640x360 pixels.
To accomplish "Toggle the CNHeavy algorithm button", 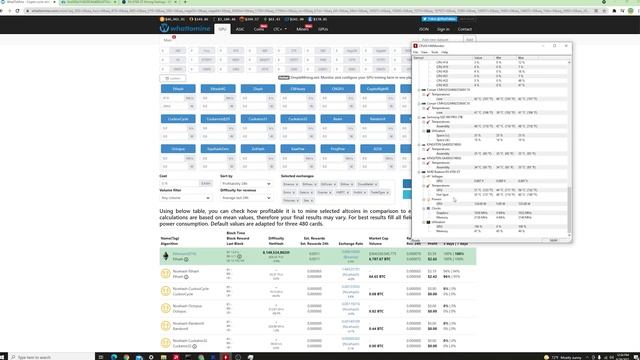I will (x=298, y=89).
